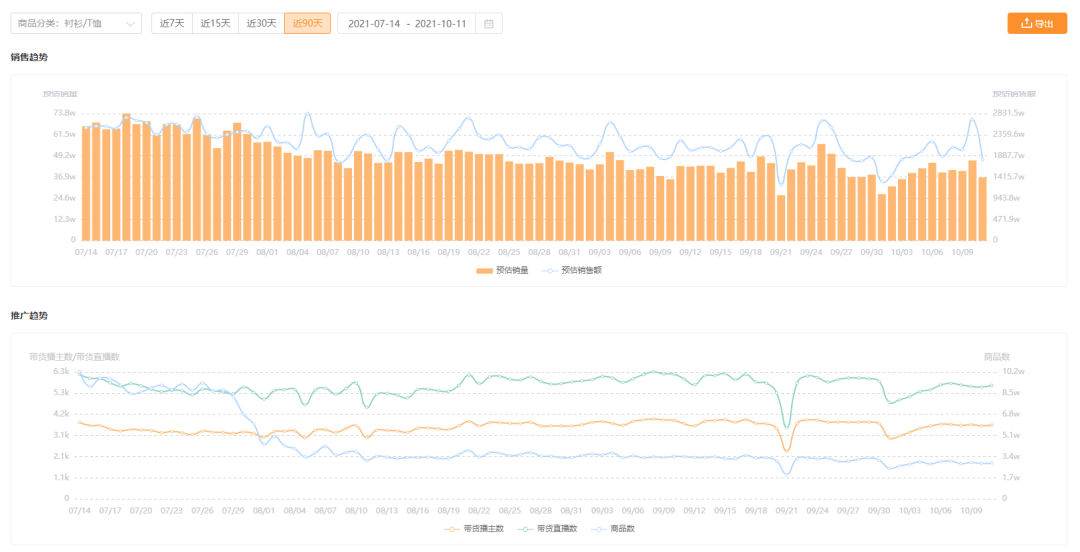The image size is (1080, 552).
Task: Select the 近15天 time range tab
Action: (x=216, y=23)
